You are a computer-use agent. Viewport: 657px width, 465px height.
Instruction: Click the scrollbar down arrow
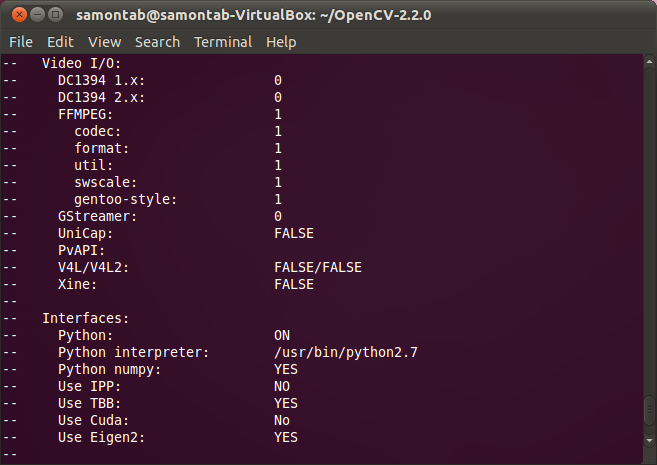click(x=649, y=440)
